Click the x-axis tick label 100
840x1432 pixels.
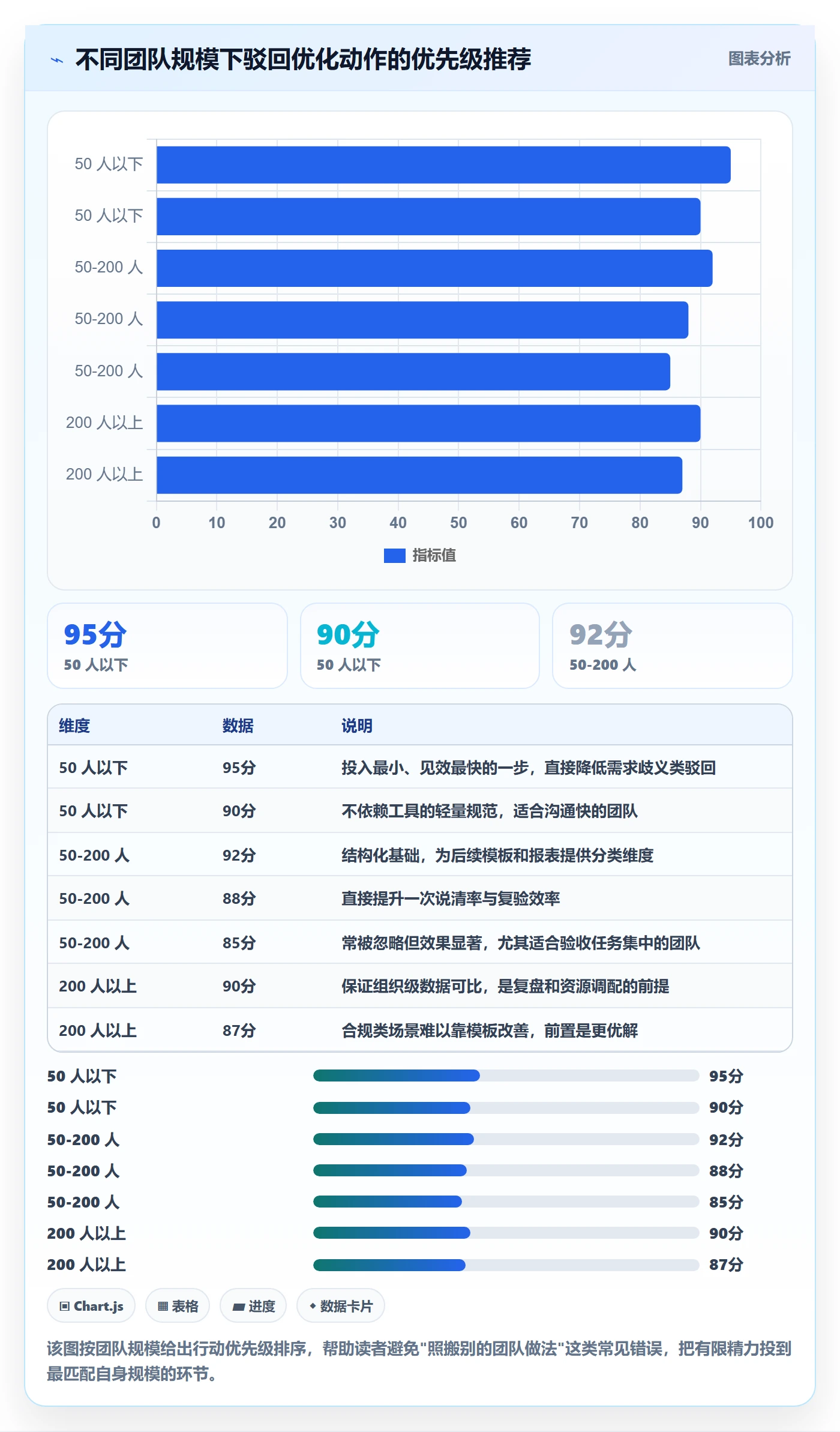(x=760, y=523)
